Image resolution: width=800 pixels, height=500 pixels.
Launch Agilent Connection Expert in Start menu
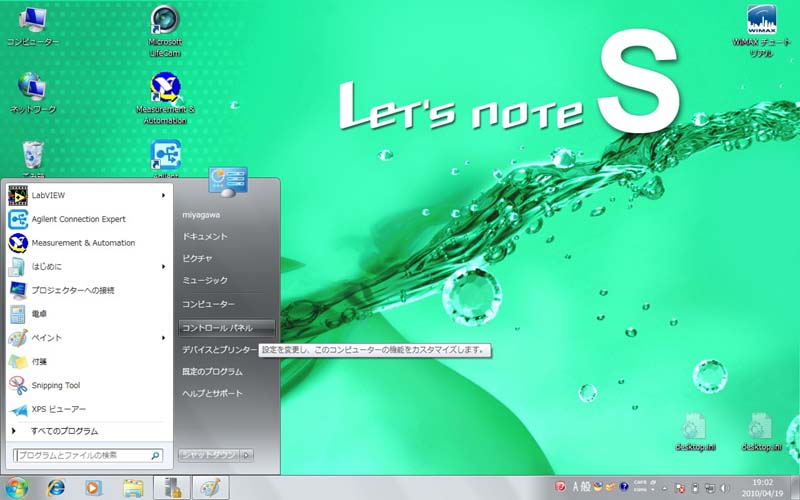(88, 219)
